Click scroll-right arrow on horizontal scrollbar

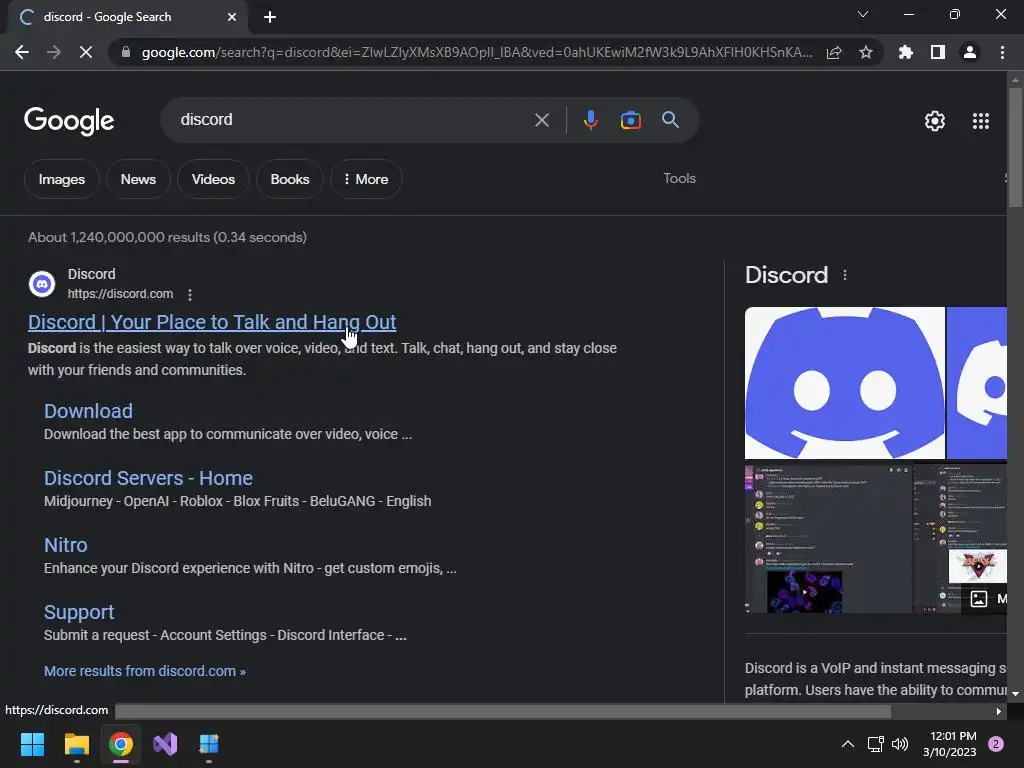[x=999, y=711]
